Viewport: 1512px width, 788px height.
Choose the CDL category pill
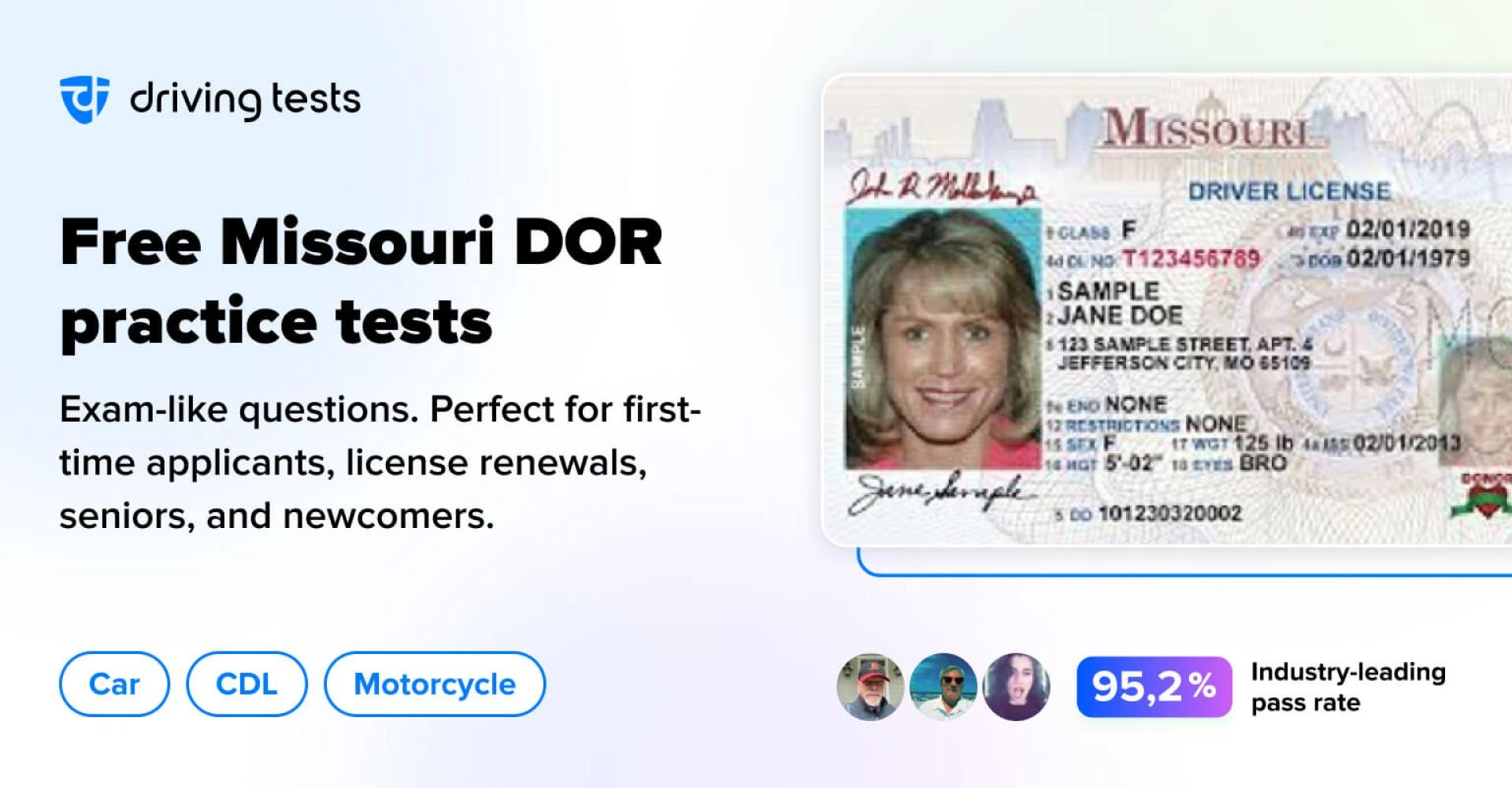click(x=246, y=684)
